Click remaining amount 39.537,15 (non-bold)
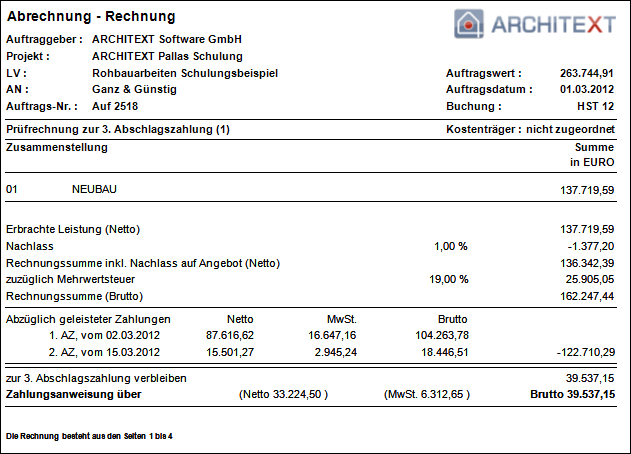Screen dimensions: 631x454 pyautogui.click(x=590, y=378)
